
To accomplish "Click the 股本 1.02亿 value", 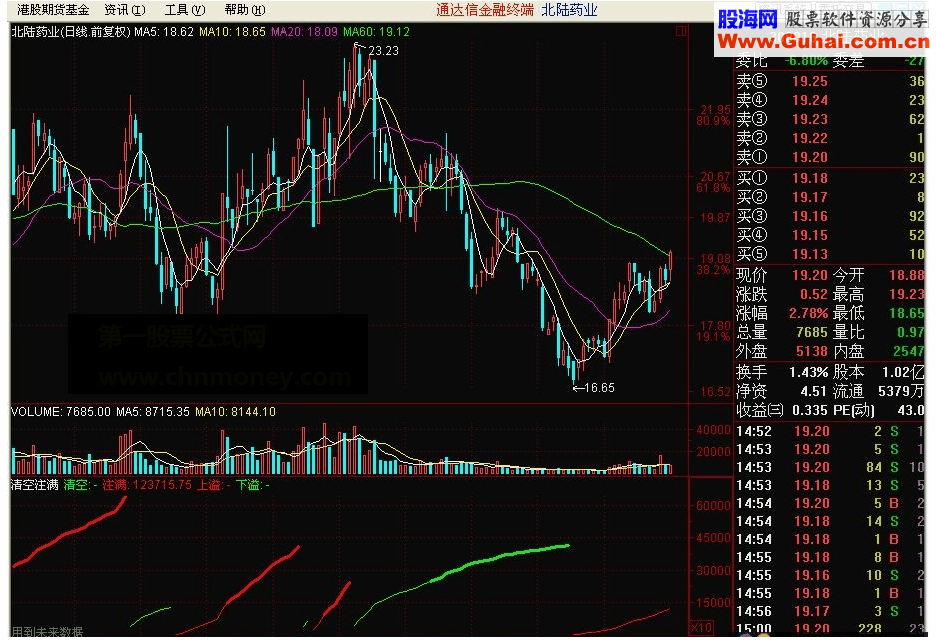I will (903, 373).
